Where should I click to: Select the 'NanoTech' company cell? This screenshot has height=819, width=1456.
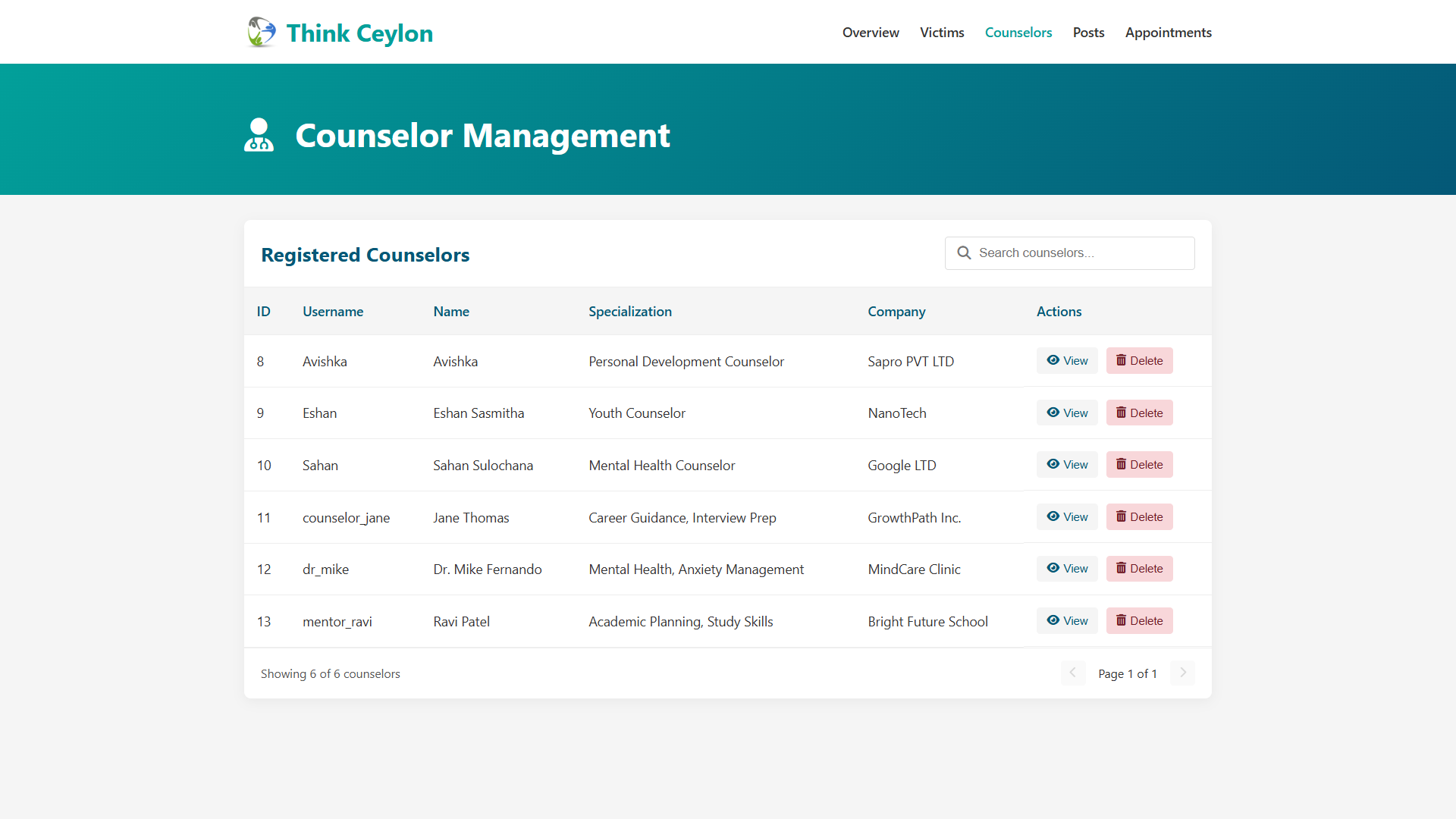tap(897, 413)
